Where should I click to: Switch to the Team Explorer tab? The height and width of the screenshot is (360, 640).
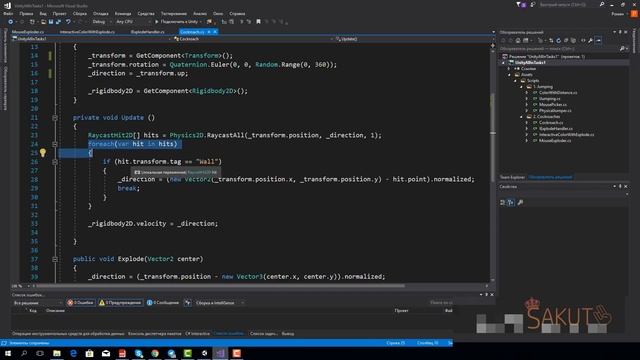(x=512, y=177)
